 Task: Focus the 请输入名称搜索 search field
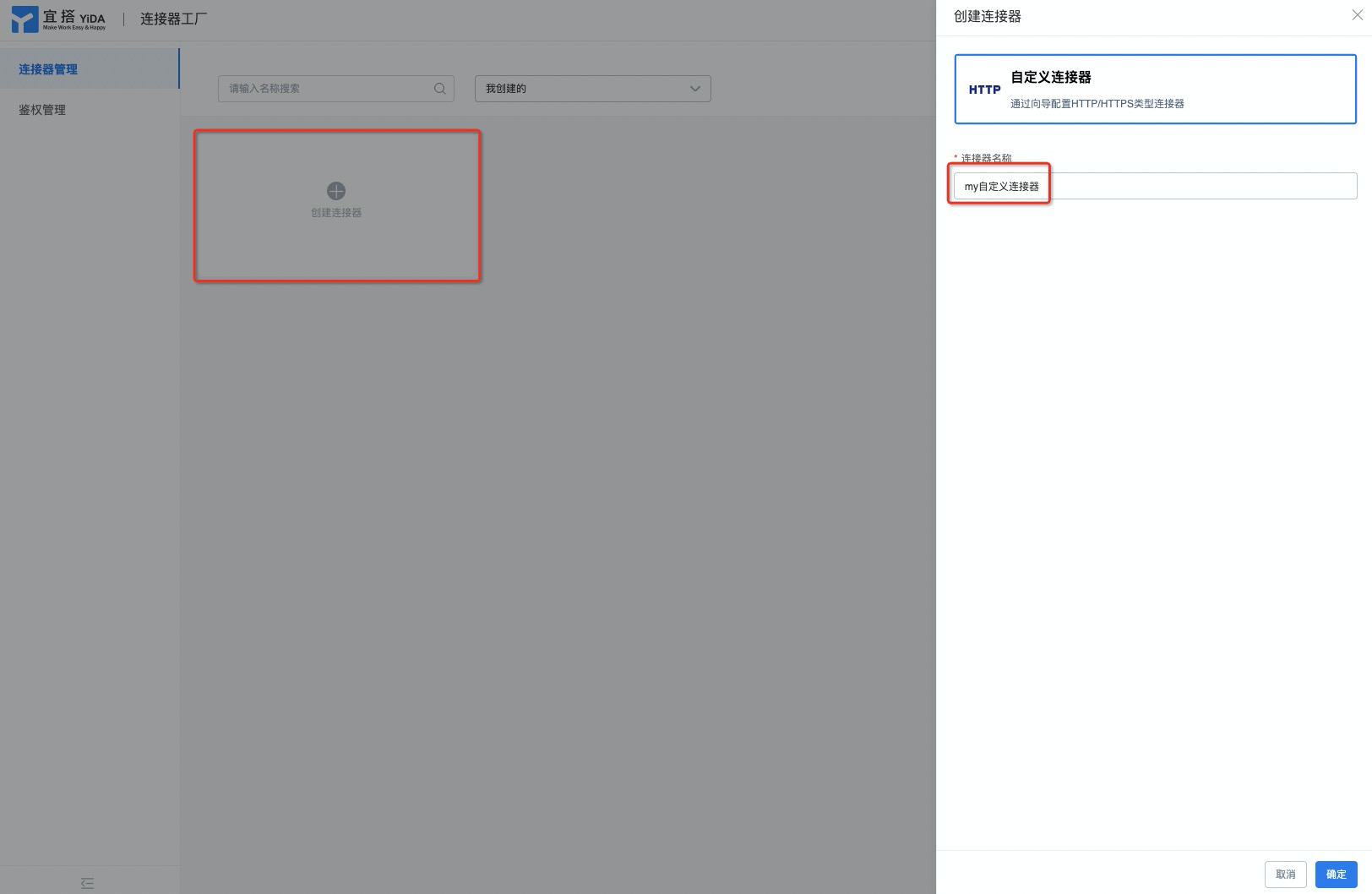tap(336, 89)
